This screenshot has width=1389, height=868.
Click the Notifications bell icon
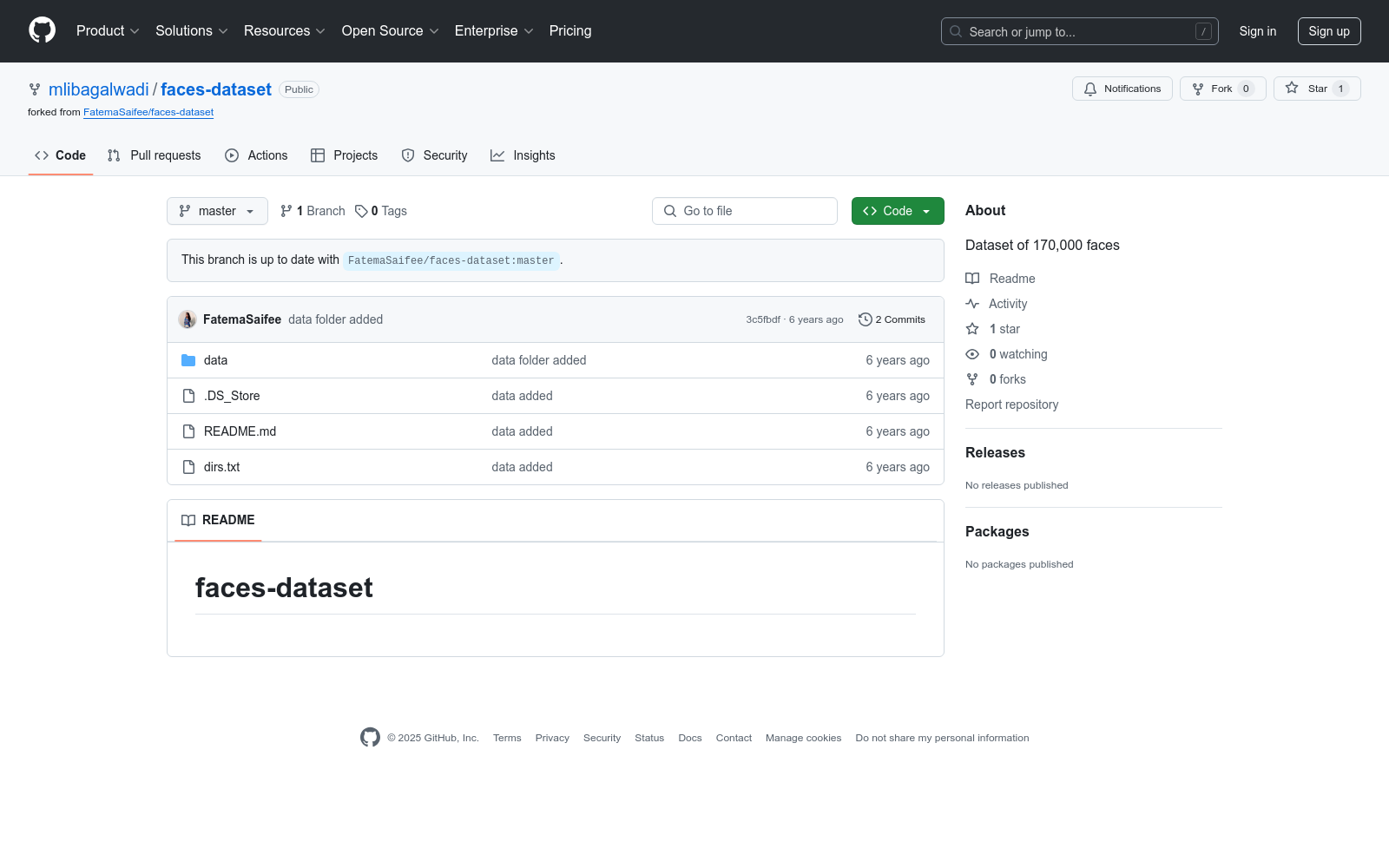point(1090,89)
